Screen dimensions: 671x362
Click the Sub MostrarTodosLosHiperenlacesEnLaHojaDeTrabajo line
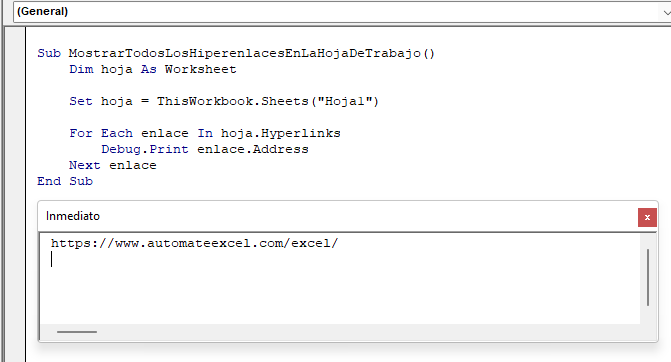(x=236, y=53)
